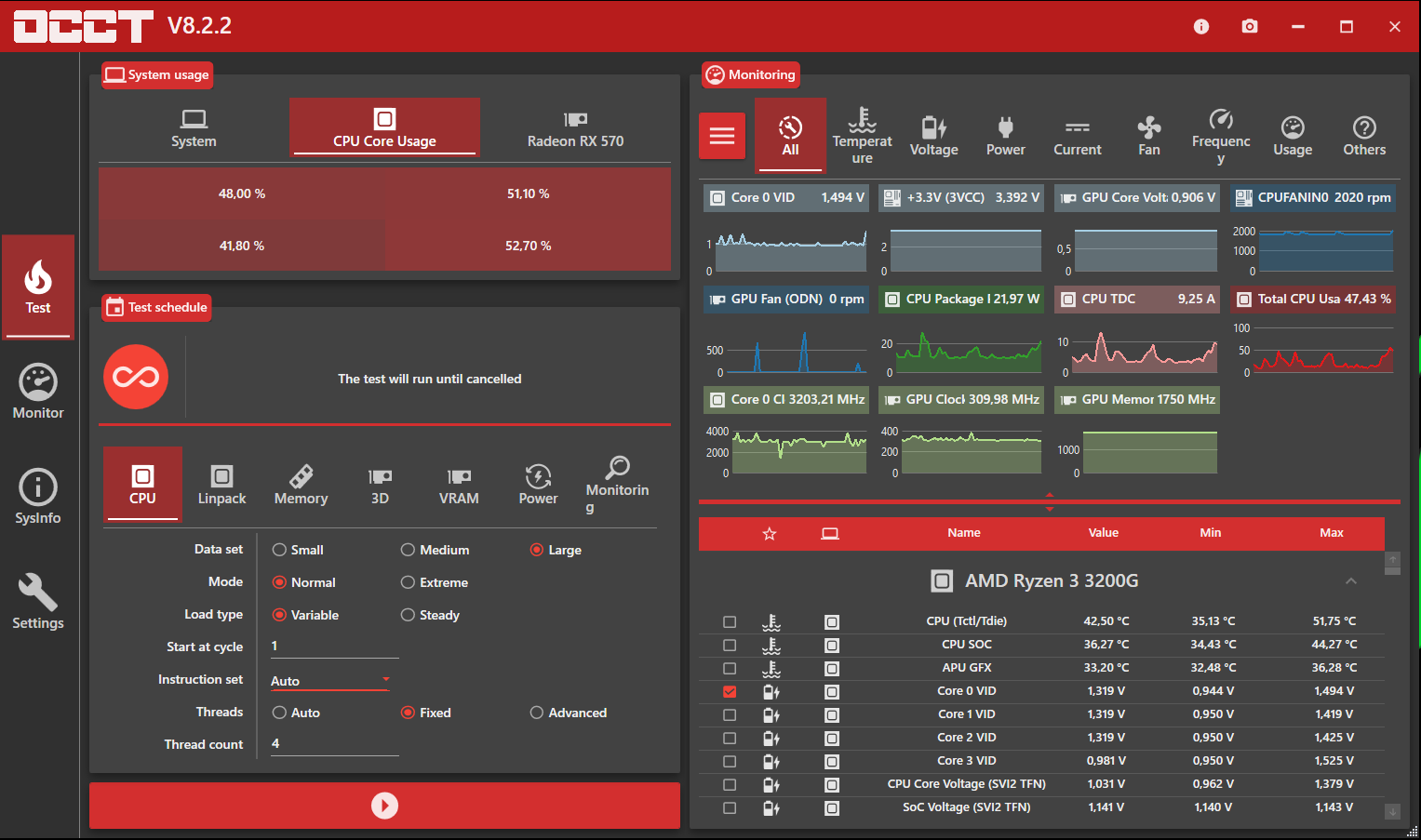Click the GPU Fan (ODN) graph icon
Screen dimensions: 1421x840
tap(717, 299)
